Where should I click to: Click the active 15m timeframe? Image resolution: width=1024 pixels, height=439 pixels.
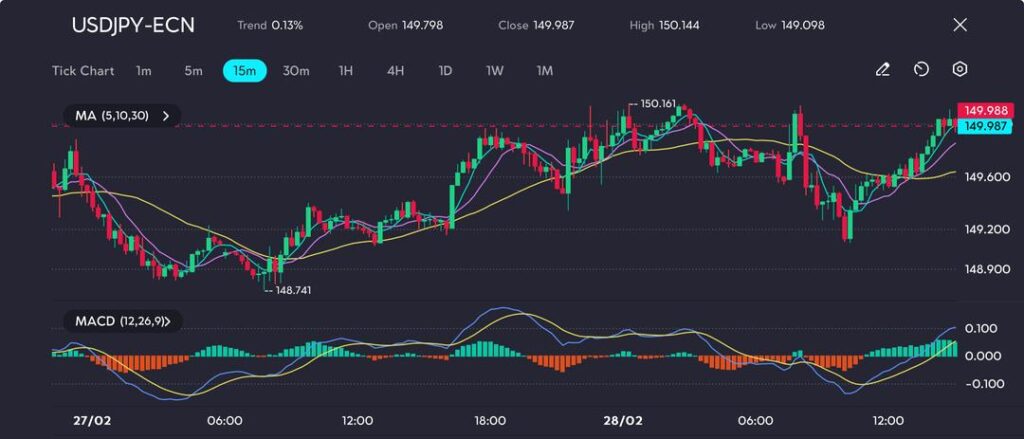244,71
